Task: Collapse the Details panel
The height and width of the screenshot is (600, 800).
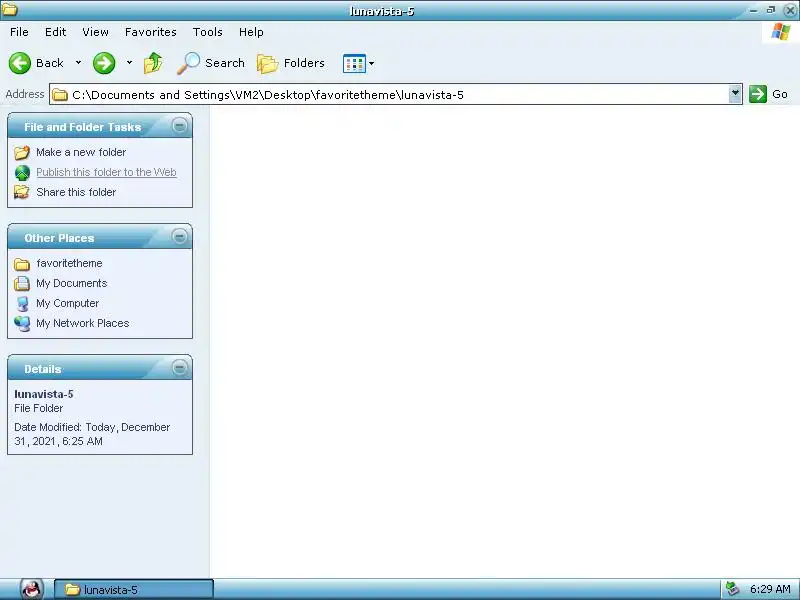Action: click(180, 367)
